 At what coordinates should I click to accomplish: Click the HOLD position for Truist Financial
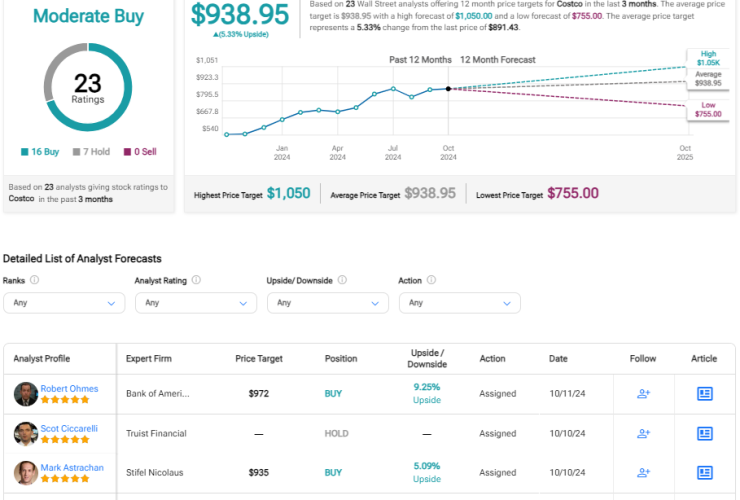click(x=336, y=433)
